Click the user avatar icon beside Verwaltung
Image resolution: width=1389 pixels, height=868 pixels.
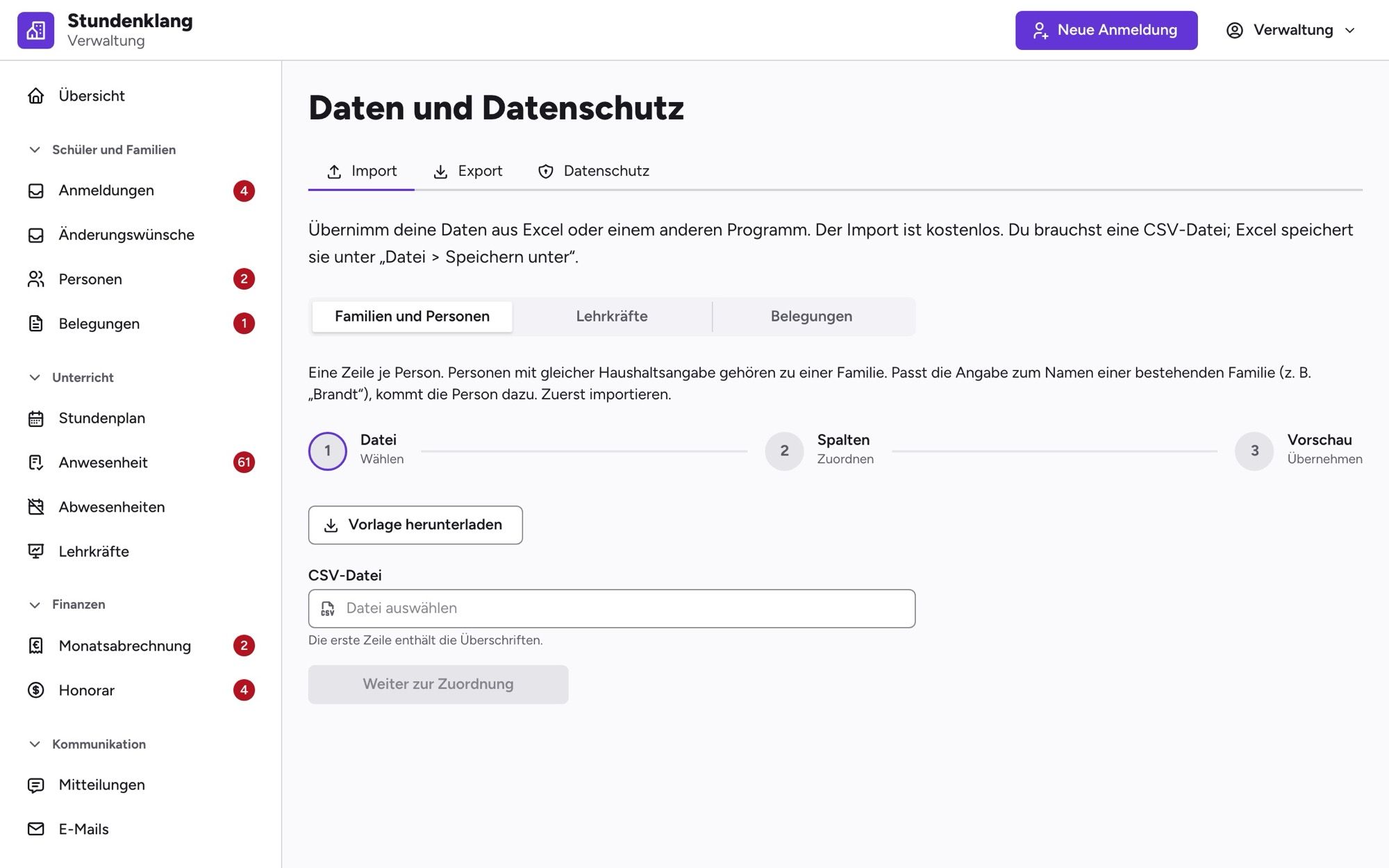[1234, 30]
